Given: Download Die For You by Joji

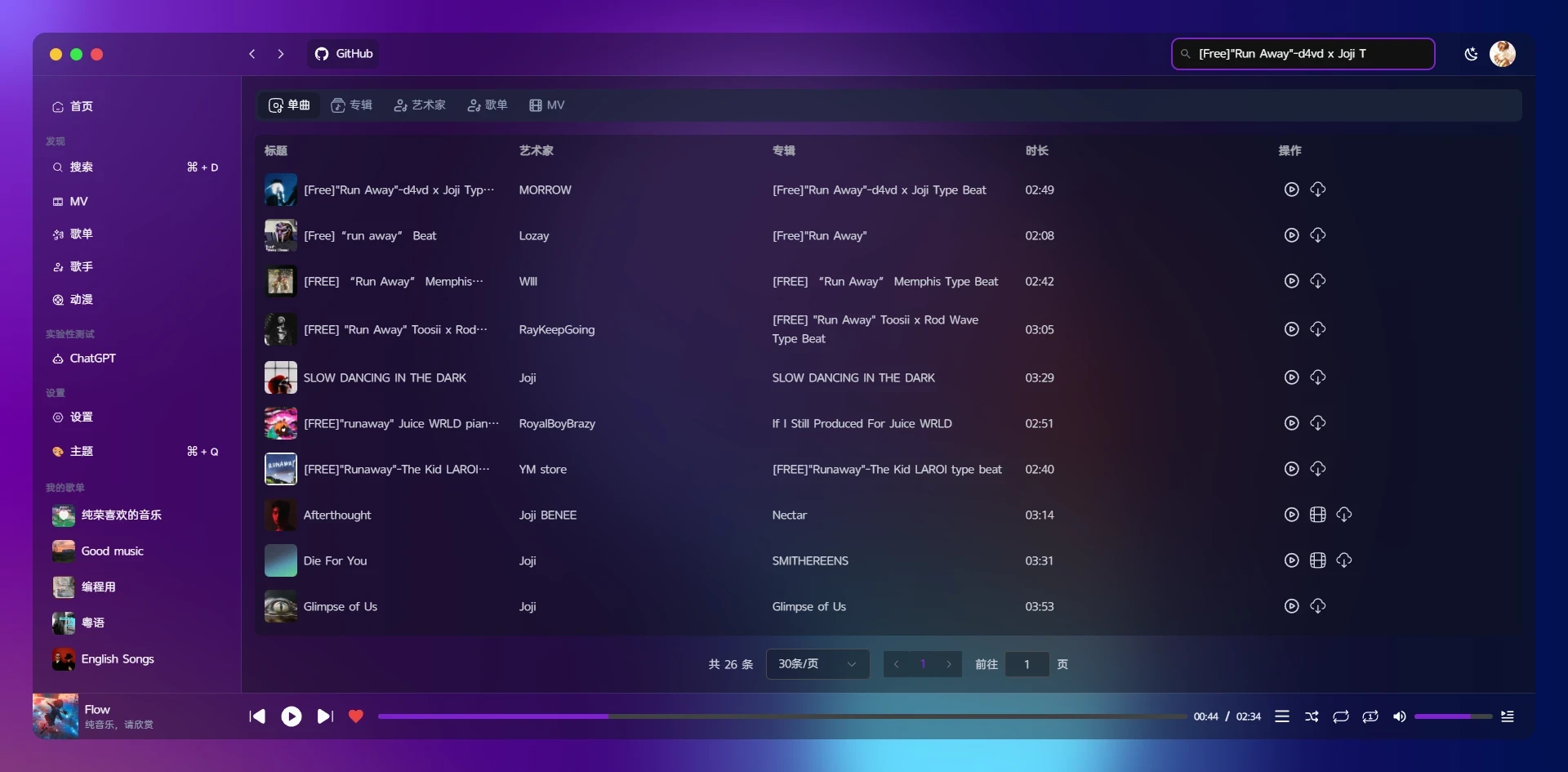Looking at the screenshot, I should (x=1343, y=560).
